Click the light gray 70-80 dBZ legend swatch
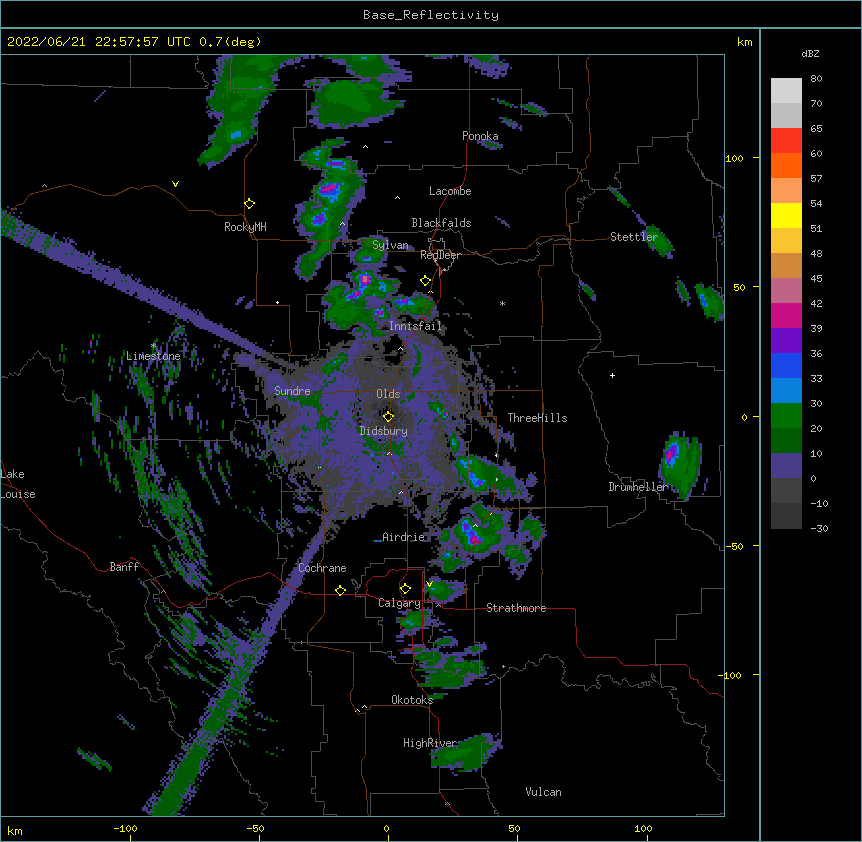862x842 pixels. coord(786,90)
